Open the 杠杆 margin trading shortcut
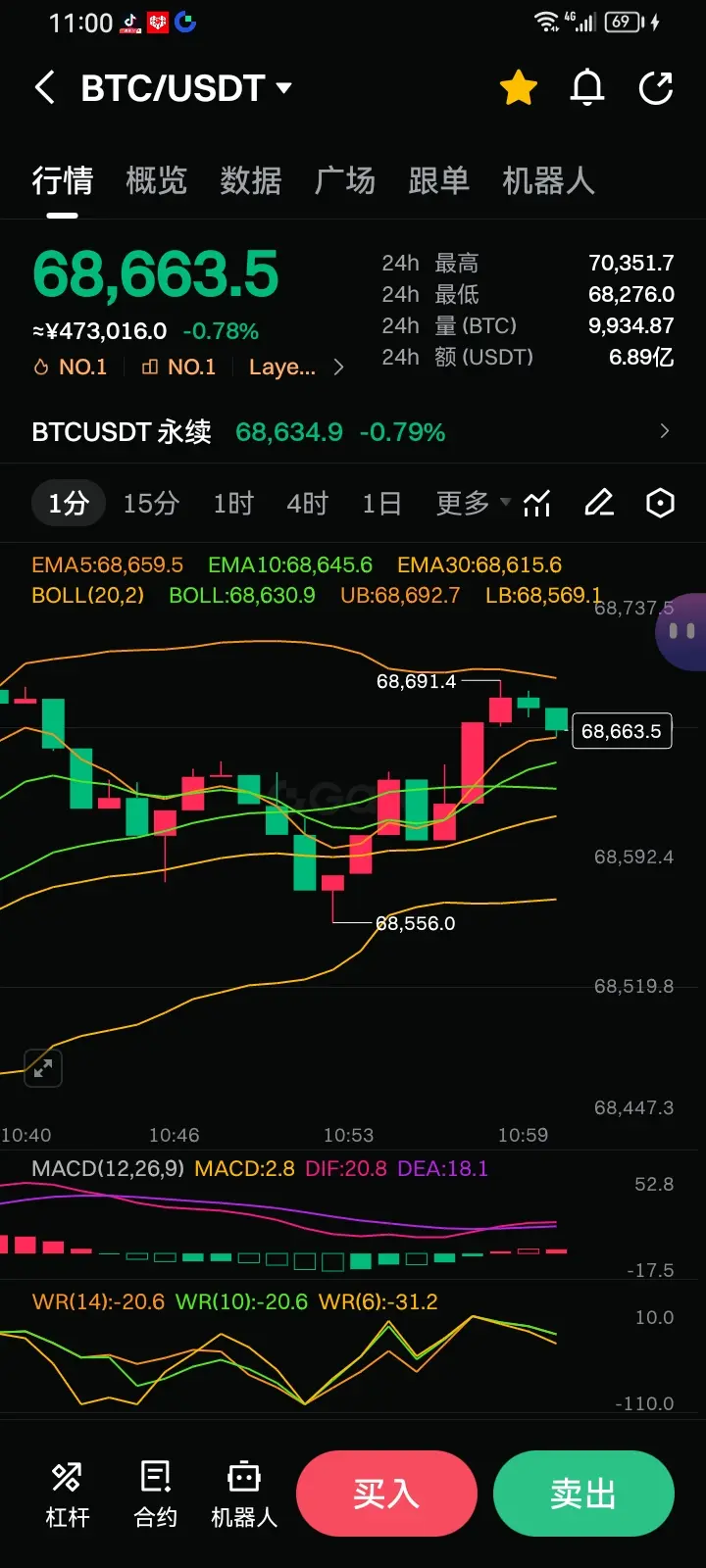This screenshot has width=706, height=1568. (67, 1494)
